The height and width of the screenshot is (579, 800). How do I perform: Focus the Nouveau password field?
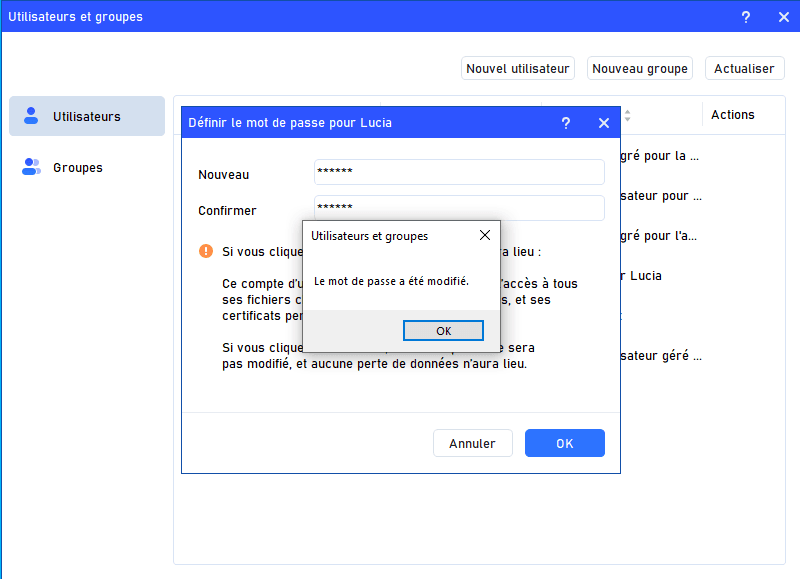point(459,172)
